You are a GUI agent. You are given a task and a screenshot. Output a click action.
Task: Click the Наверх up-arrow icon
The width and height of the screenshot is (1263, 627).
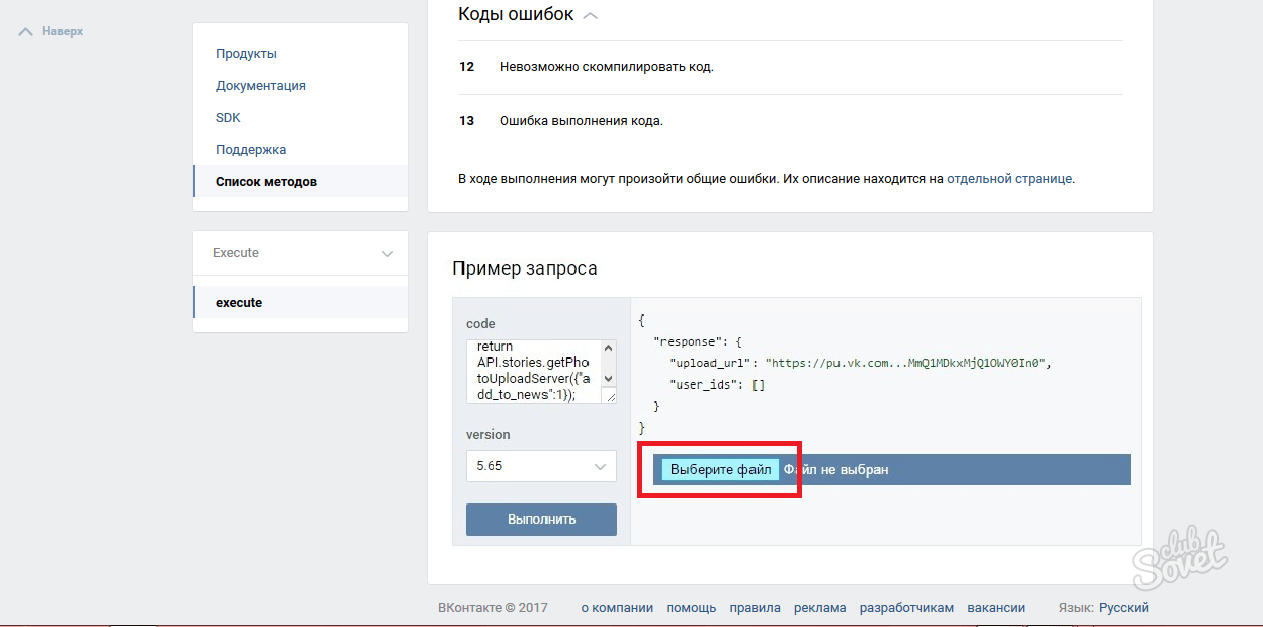(26, 32)
